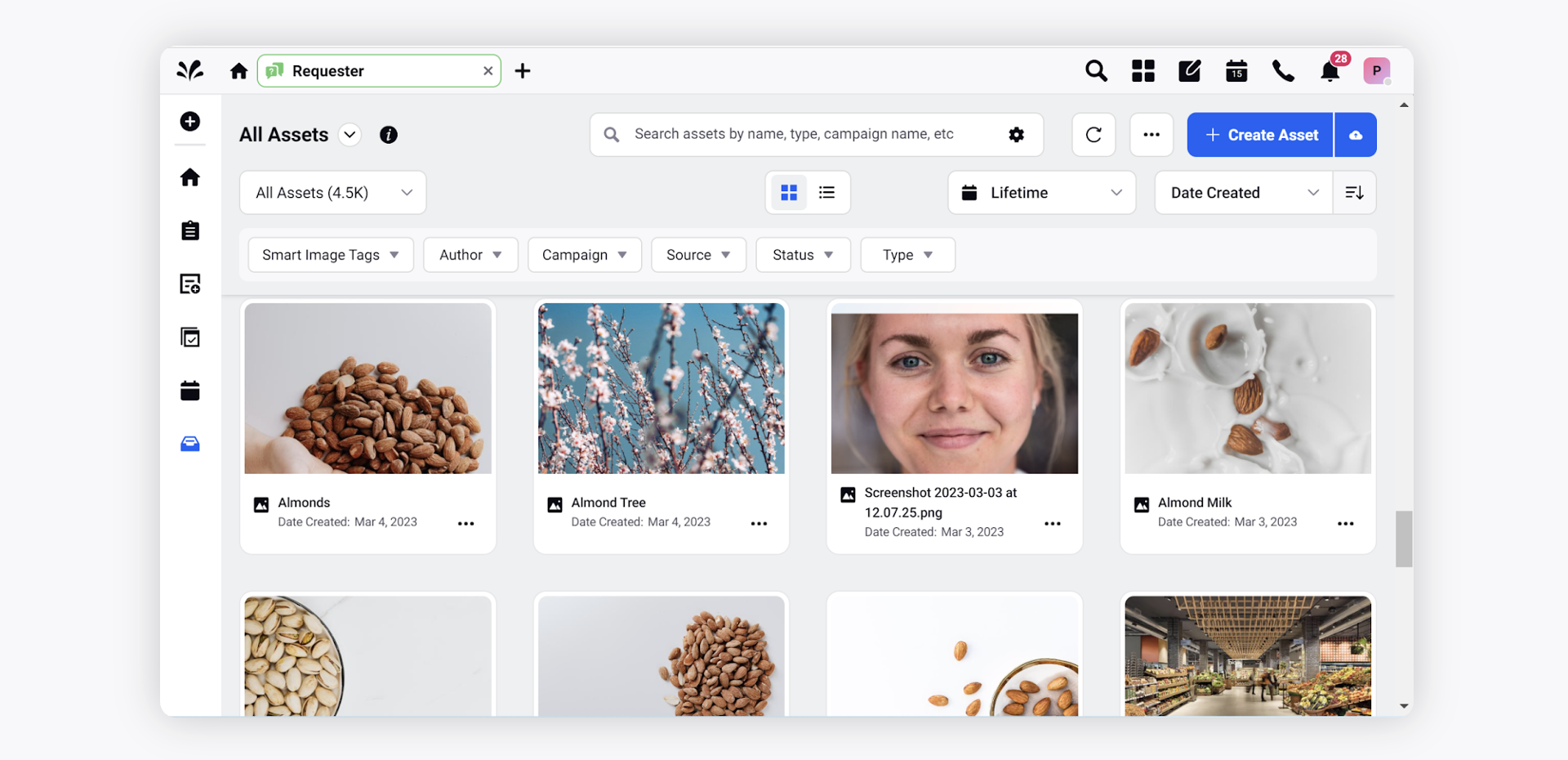
Task: Click scrollbar up arrow
Action: click(x=1404, y=105)
